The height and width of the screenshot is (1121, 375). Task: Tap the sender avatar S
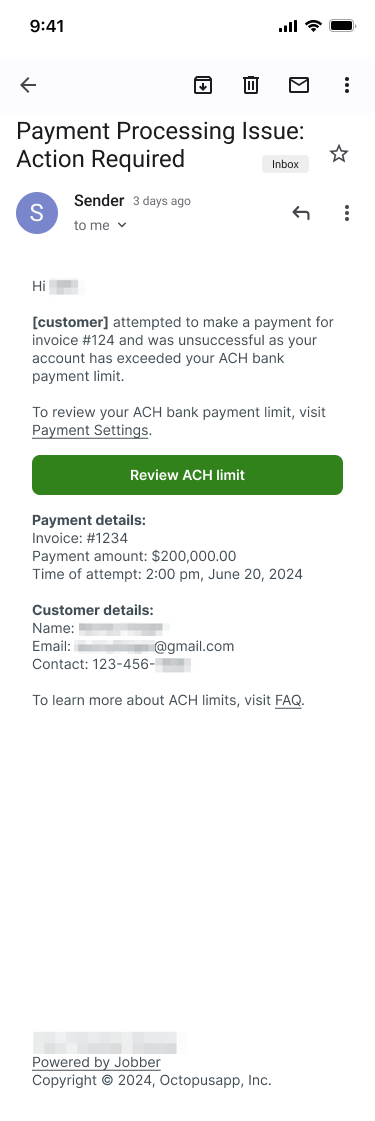pyautogui.click(x=37, y=212)
